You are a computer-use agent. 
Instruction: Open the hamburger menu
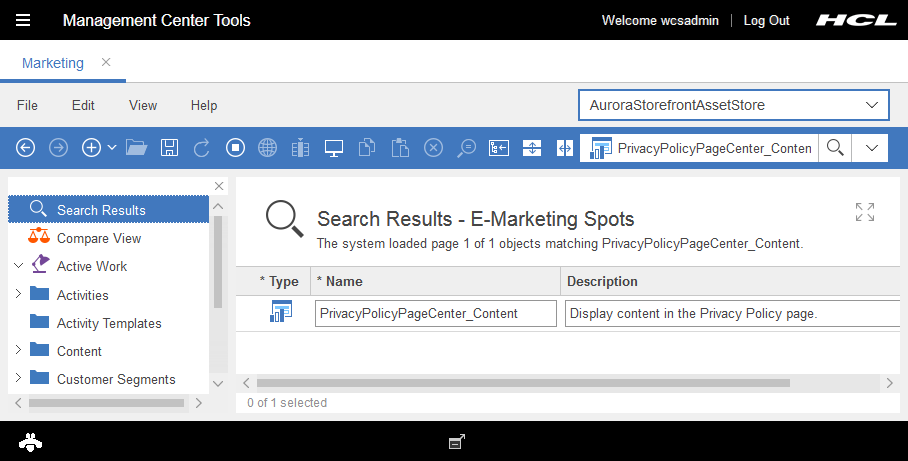pos(23,20)
